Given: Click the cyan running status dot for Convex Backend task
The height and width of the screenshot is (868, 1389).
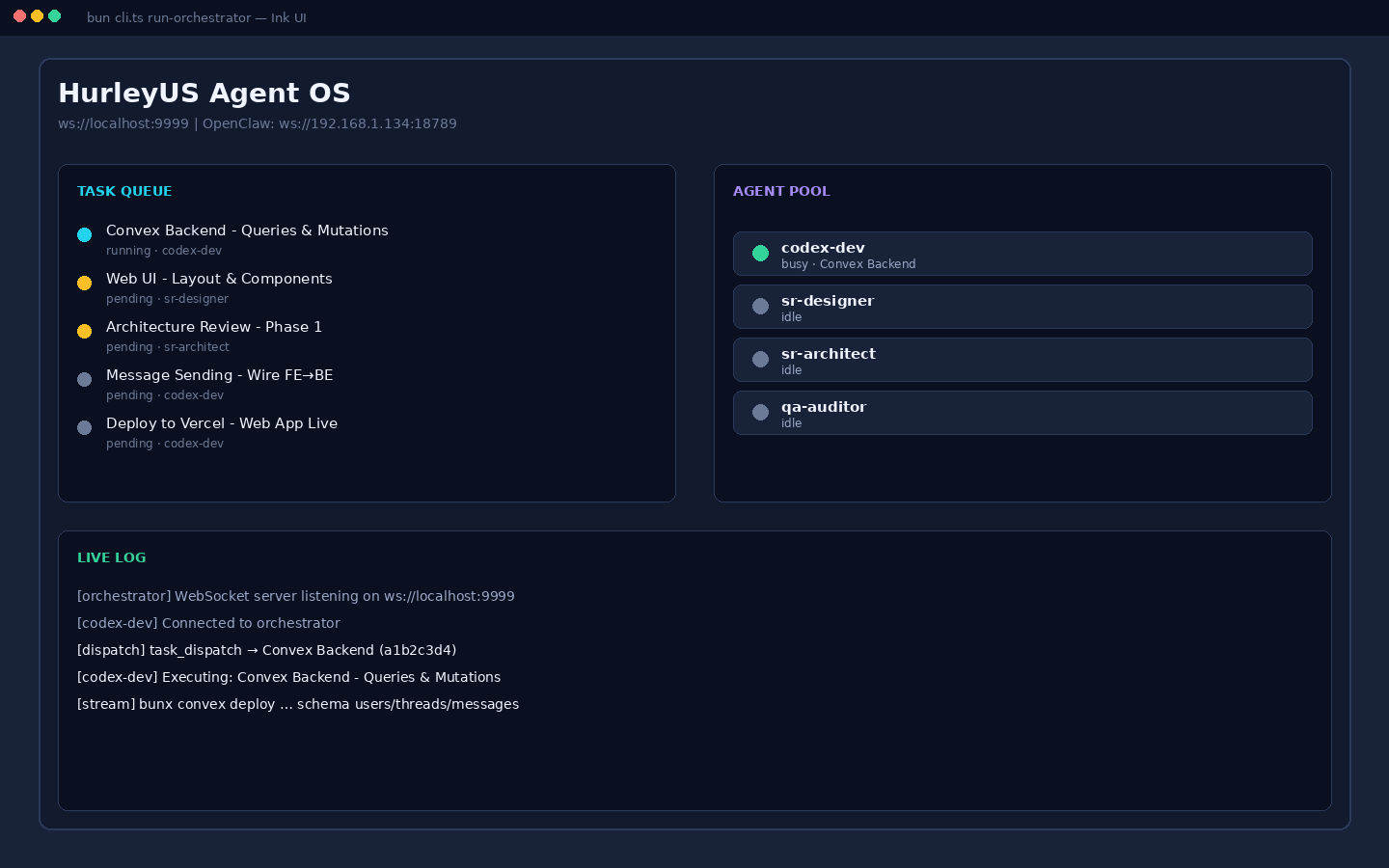Looking at the screenshot, I should (x=84, y=234).
